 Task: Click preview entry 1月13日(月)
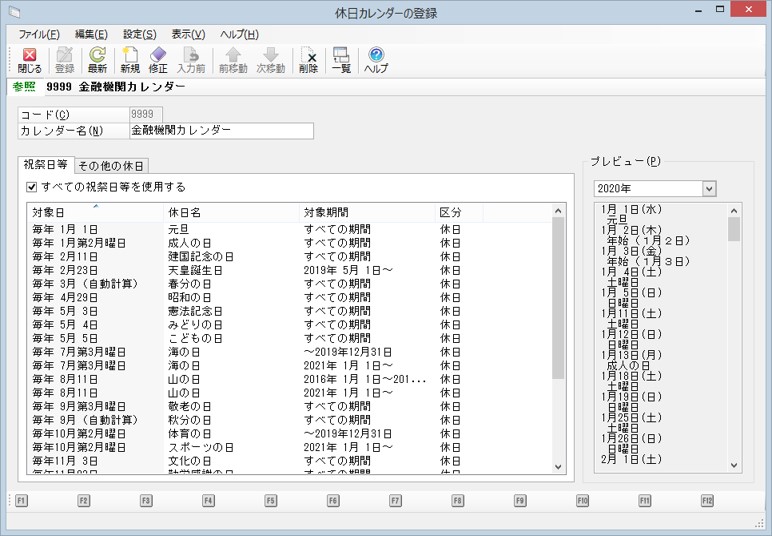click(x=632, y=355)
